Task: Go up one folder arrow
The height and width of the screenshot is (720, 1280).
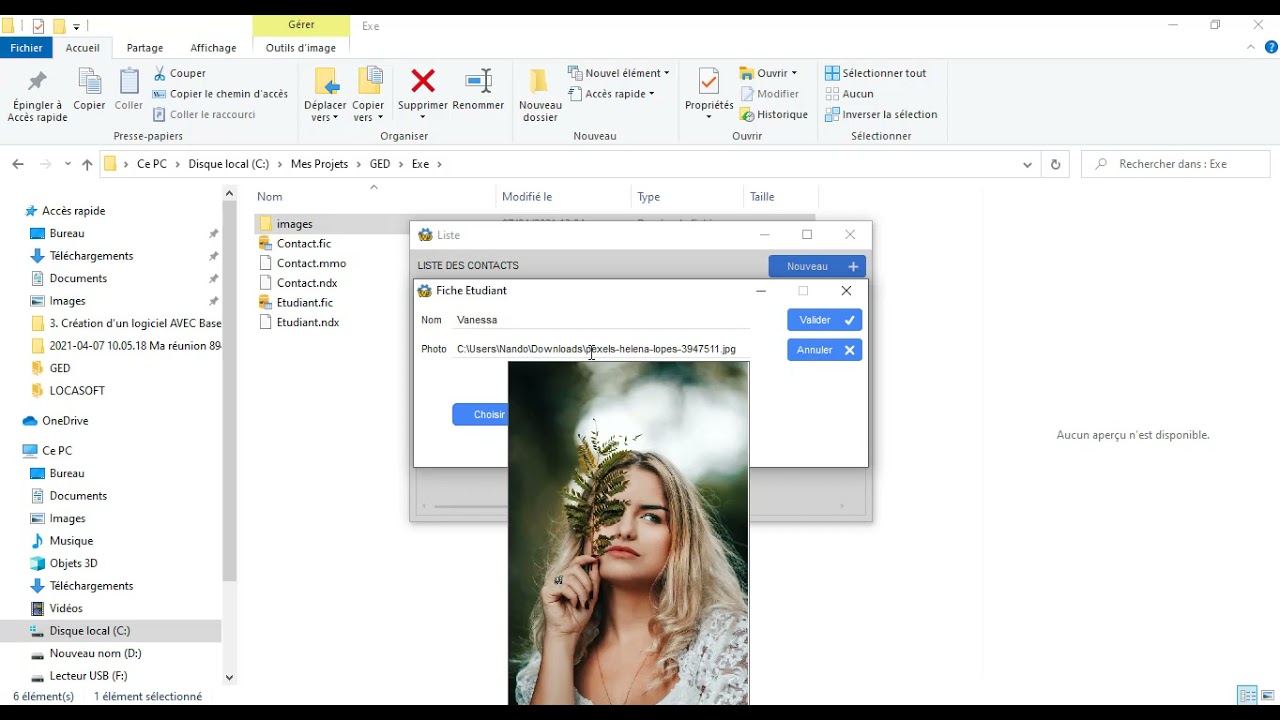Action: 87,164
